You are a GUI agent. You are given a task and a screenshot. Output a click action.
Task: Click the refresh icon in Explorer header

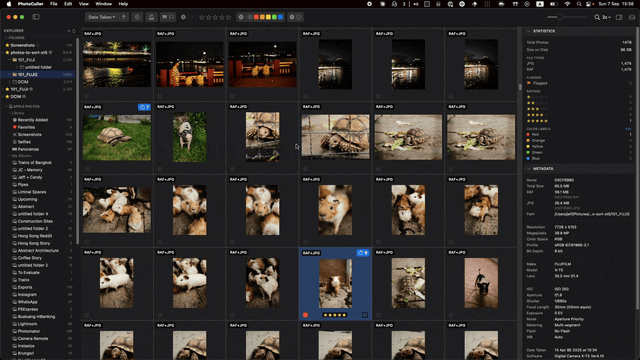coord(74,31)
